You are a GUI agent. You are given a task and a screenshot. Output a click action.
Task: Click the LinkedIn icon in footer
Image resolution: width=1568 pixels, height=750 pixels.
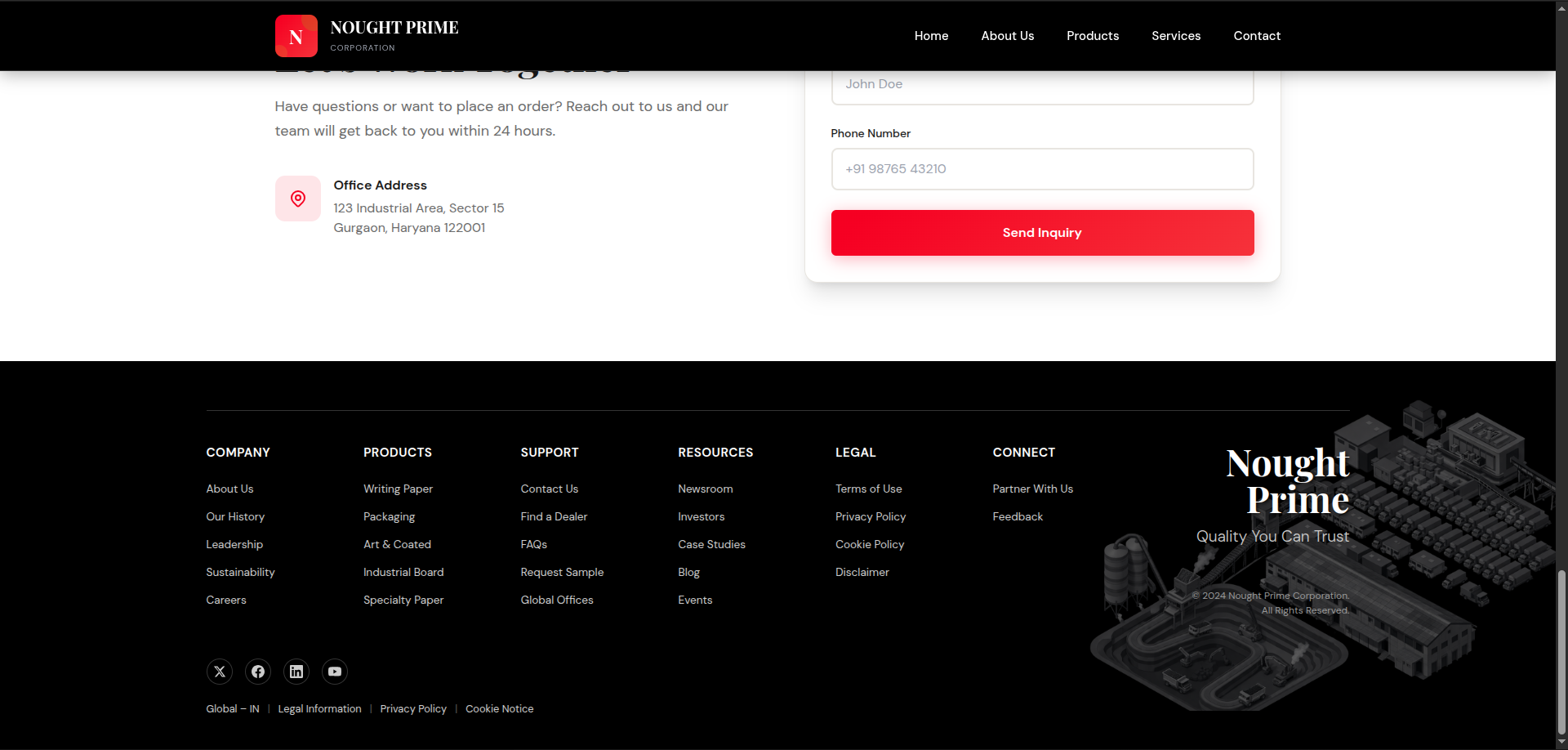(x=296, y=672)
